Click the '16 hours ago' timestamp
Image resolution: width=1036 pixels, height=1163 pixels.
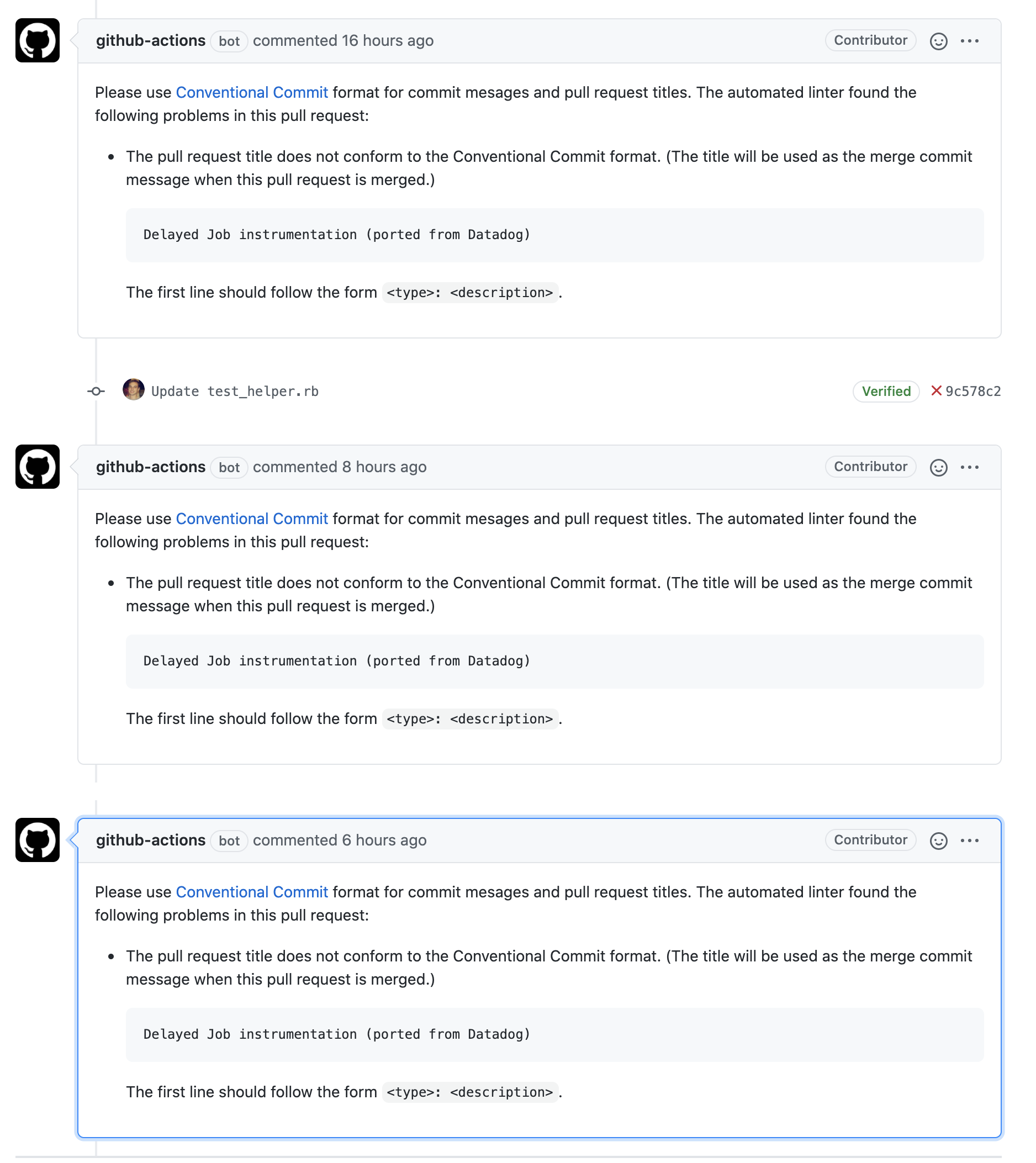point(389,40)
